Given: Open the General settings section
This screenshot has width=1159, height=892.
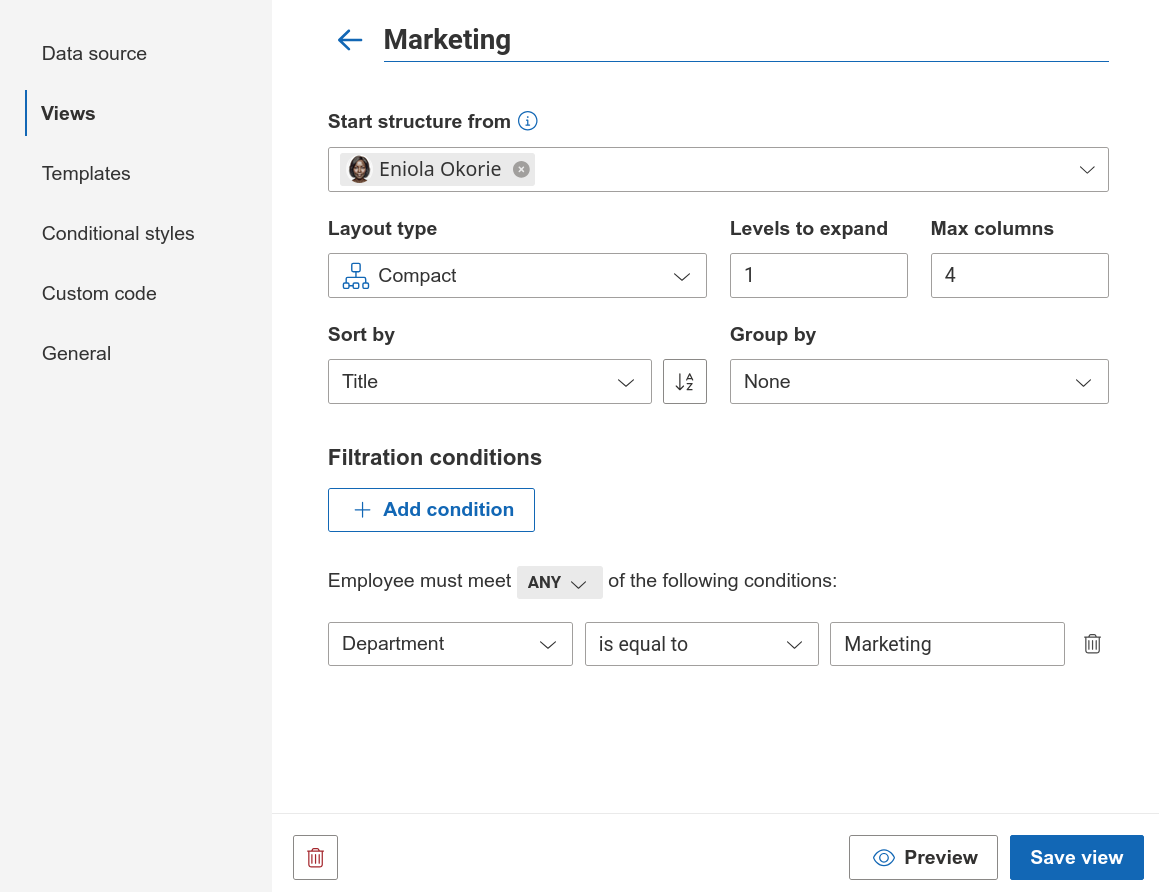Looking at the screenshot, I should 76,353.
